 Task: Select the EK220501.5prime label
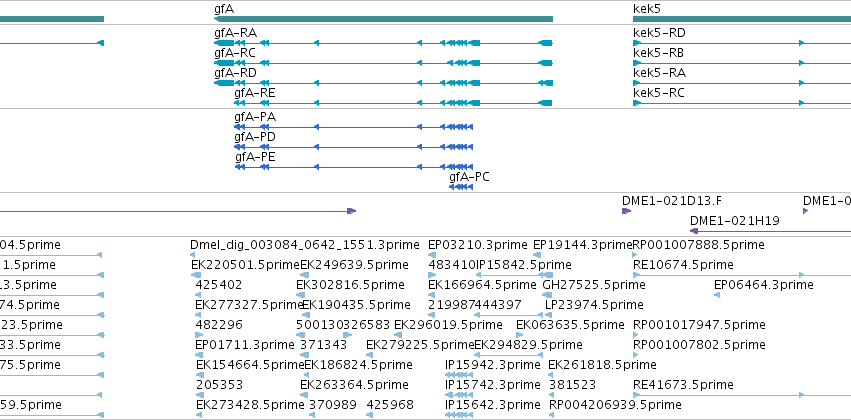pos(245,265)
